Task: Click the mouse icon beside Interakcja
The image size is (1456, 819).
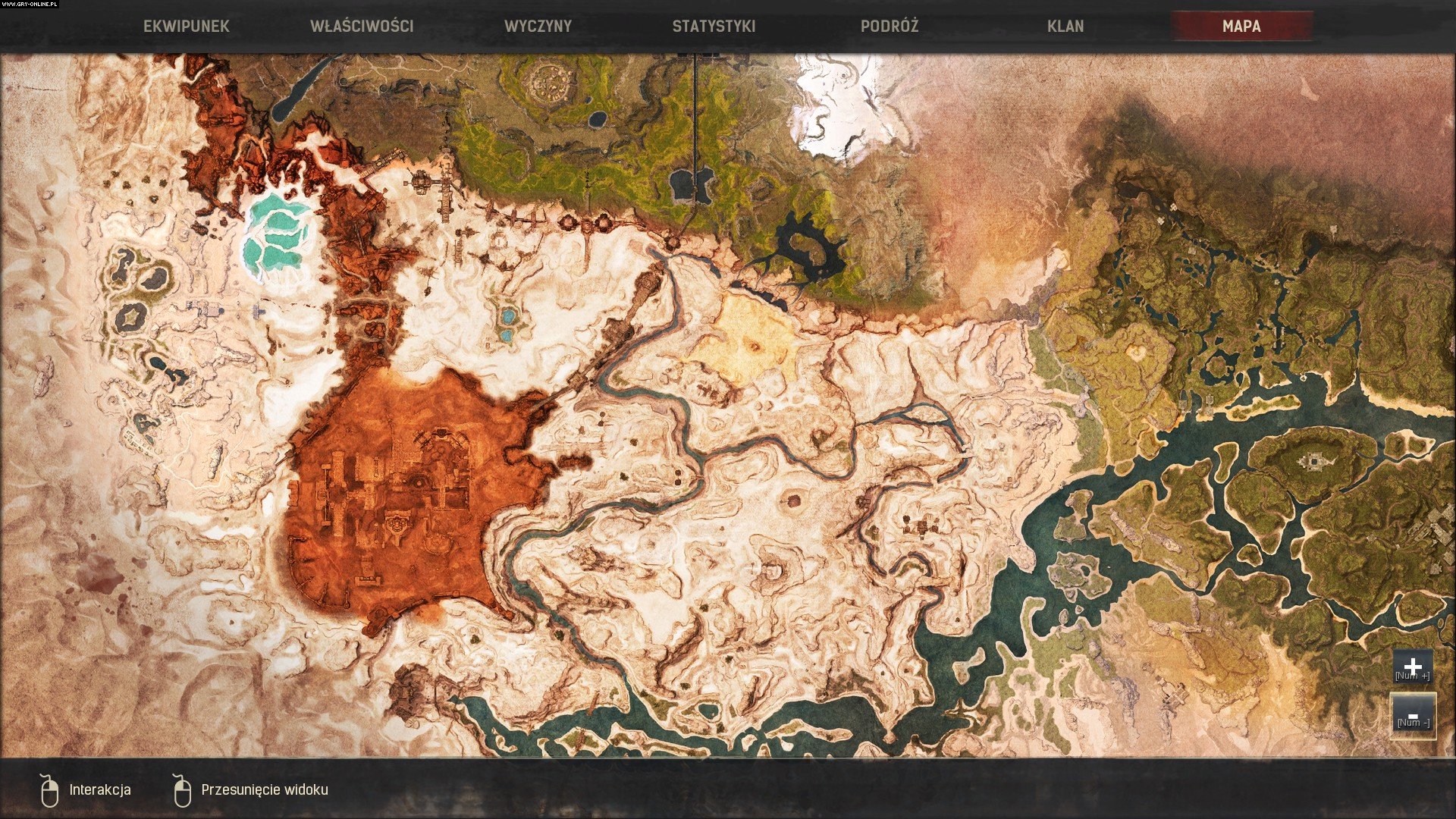Action: tap(49, 791)
